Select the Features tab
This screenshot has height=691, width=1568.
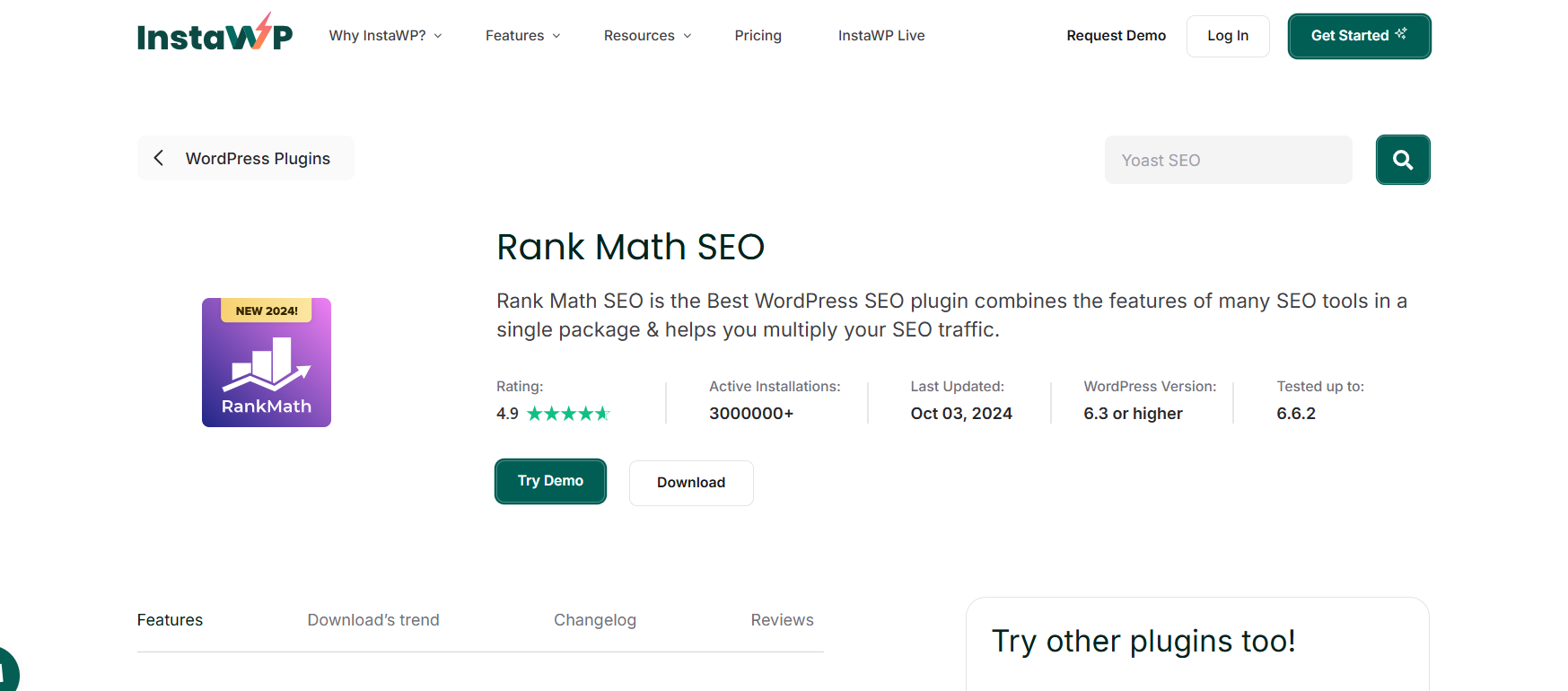coord(170,620)
